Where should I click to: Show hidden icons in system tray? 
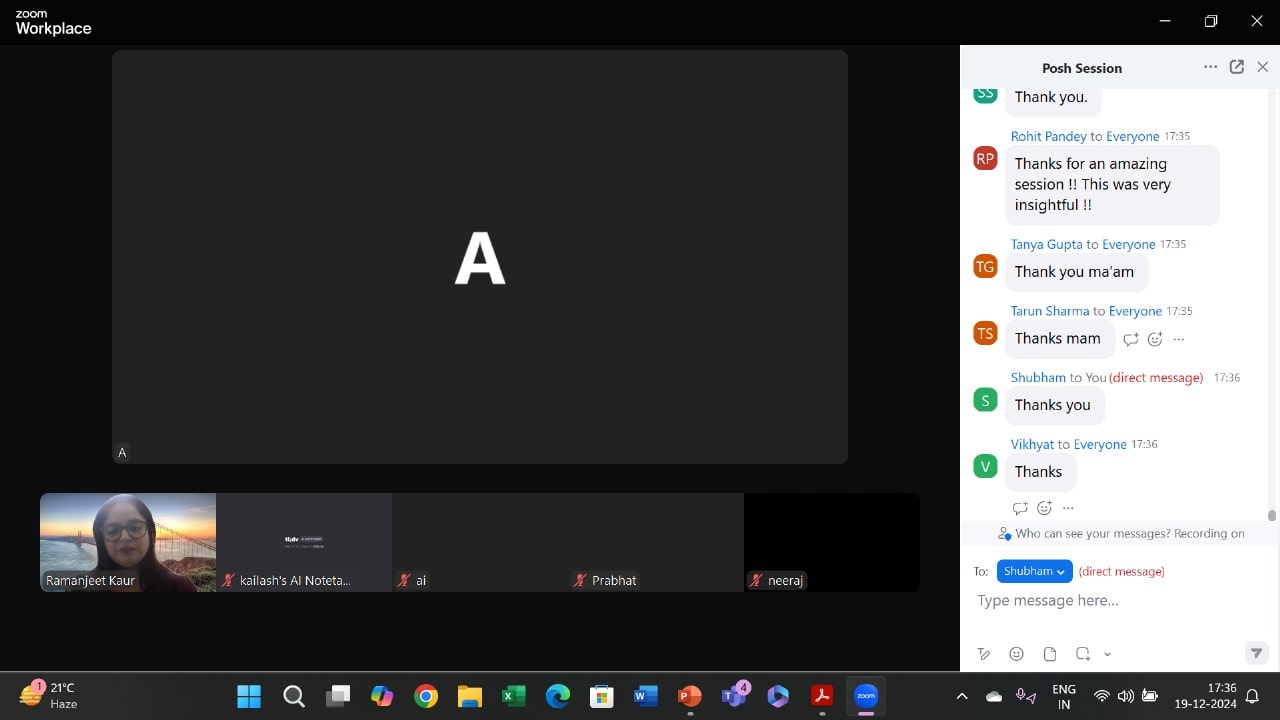pos(962,696)
